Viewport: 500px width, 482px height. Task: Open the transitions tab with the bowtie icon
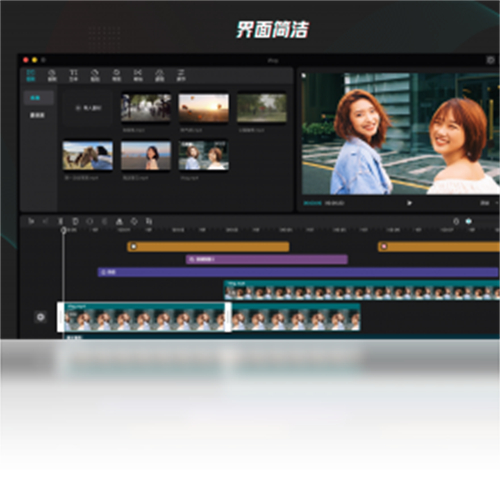coord(138,76)
